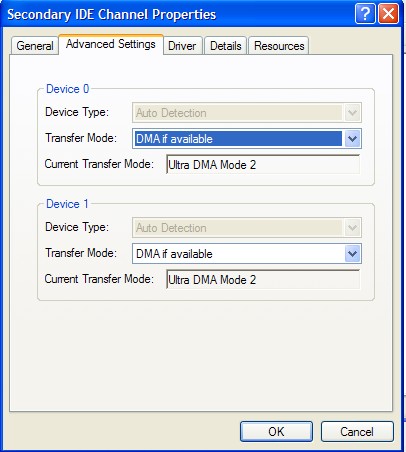Go to the Details tab

click(x=226, y=46)
